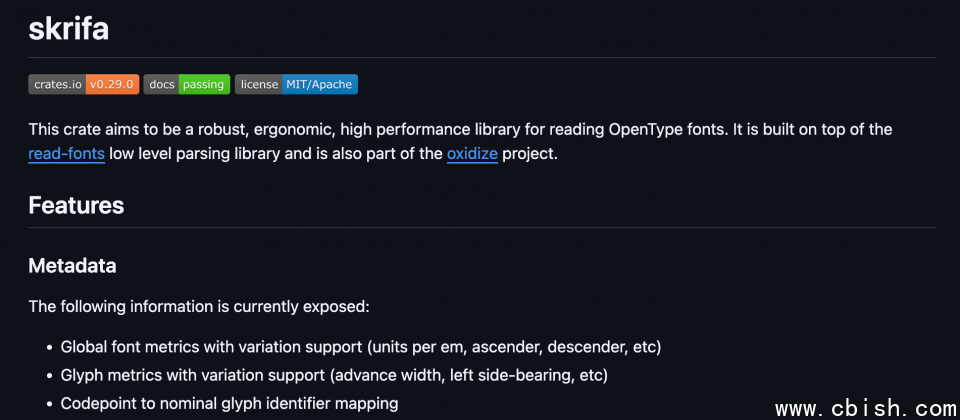Click the orange v0.29.0 version badge
960x420 pixels.
click(112, 85)
